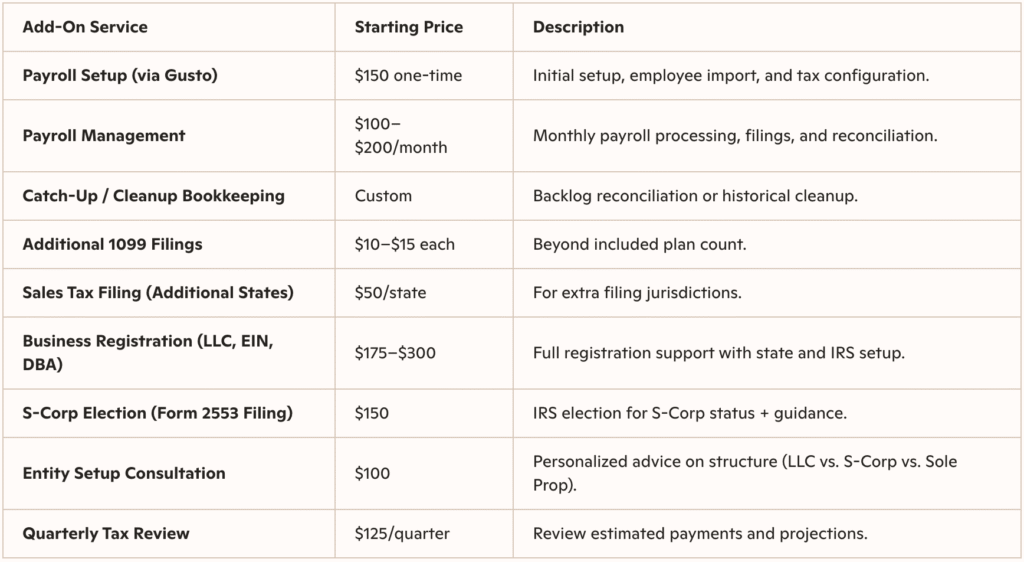Click the $100–$200/month price
Screen dimensions: 1024x562
(x=401, y=135)
